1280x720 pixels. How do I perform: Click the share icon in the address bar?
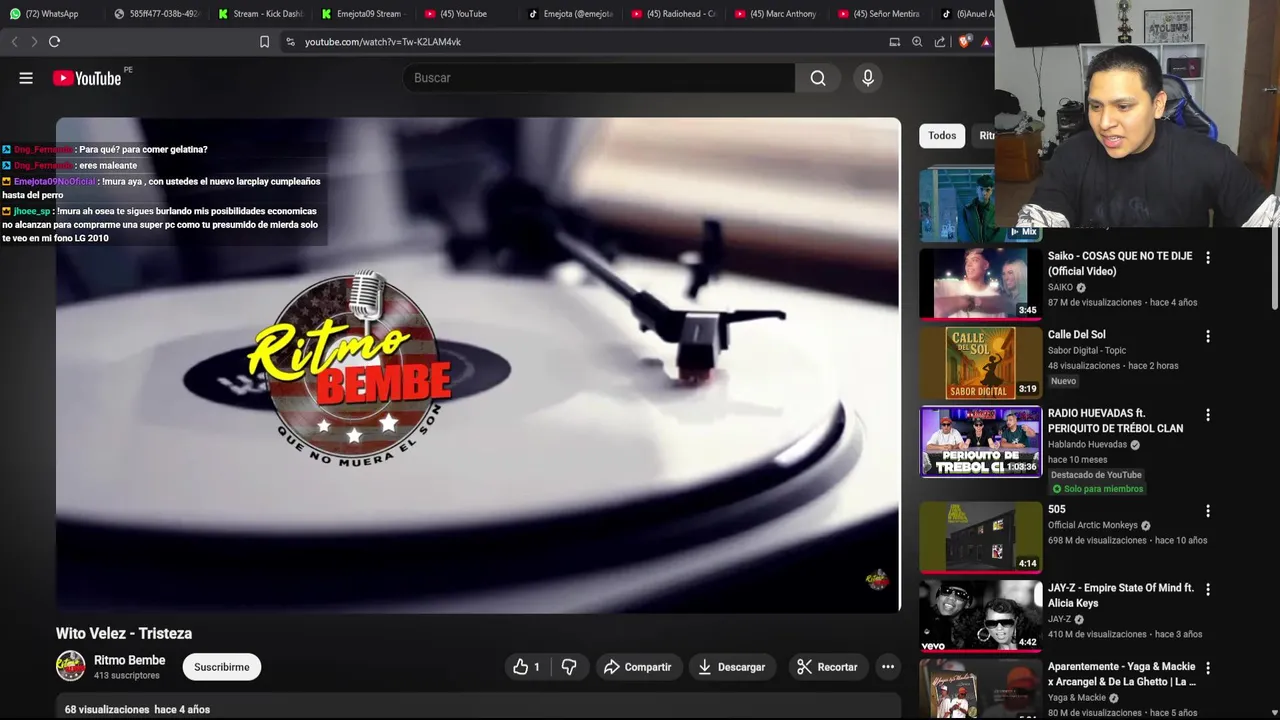(940, 42)
